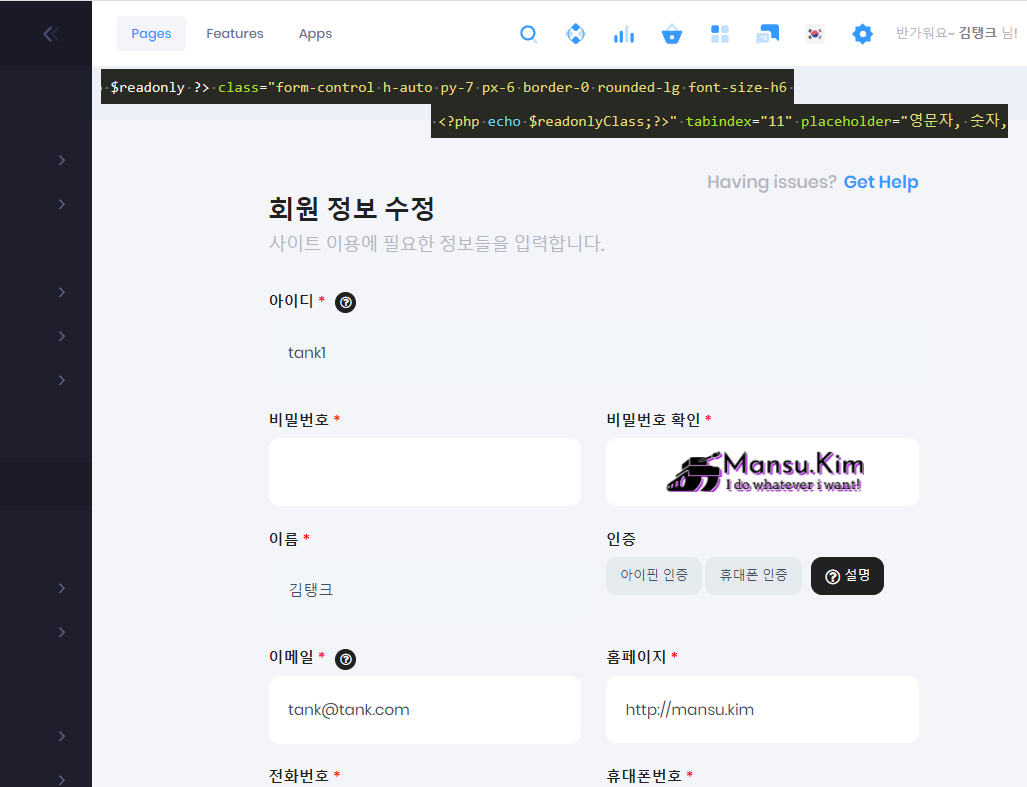The width and height of the screenshot is (1027, 787).
Task: Select the Pages tab
Action: pos(151,34)
